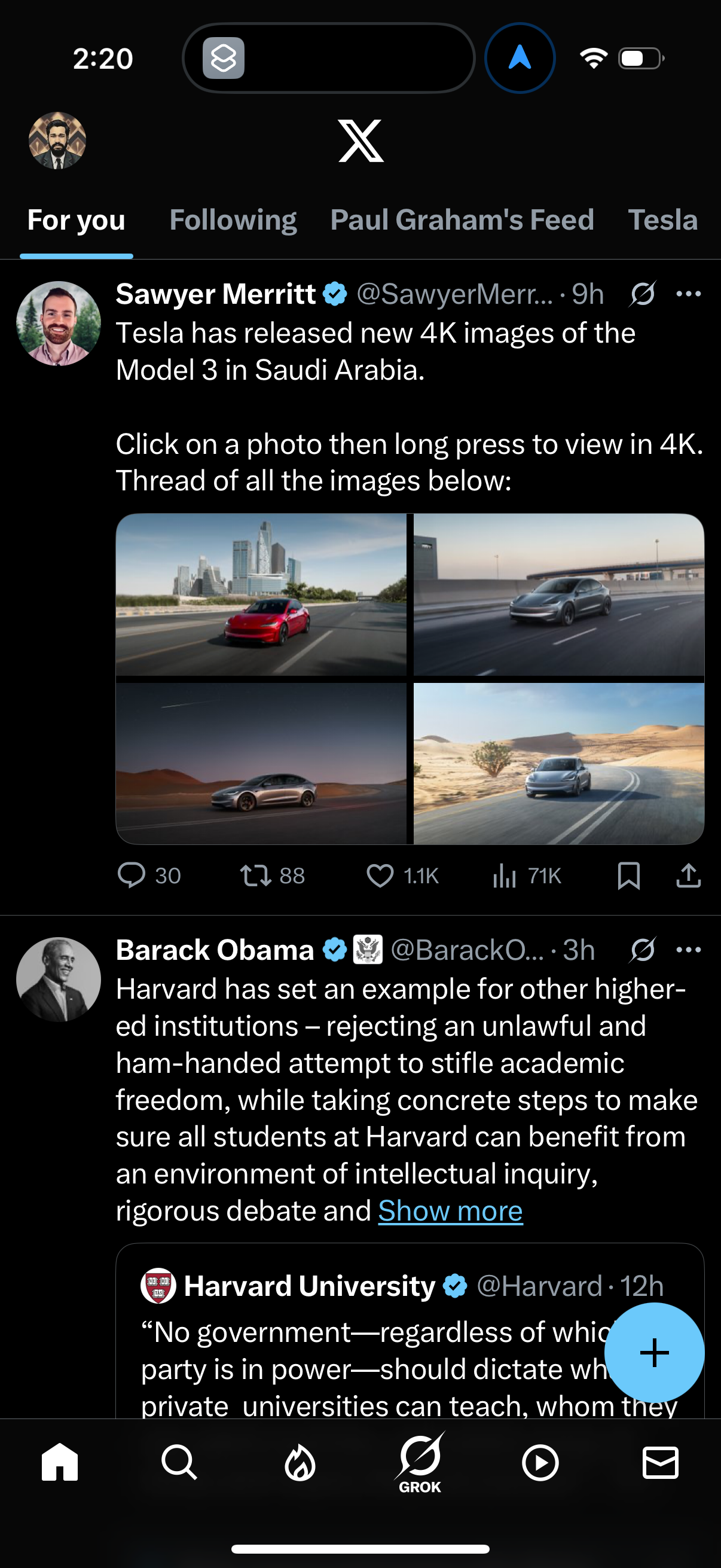Open more options on Sawyer Merritt's tweet

pos(688,294)
